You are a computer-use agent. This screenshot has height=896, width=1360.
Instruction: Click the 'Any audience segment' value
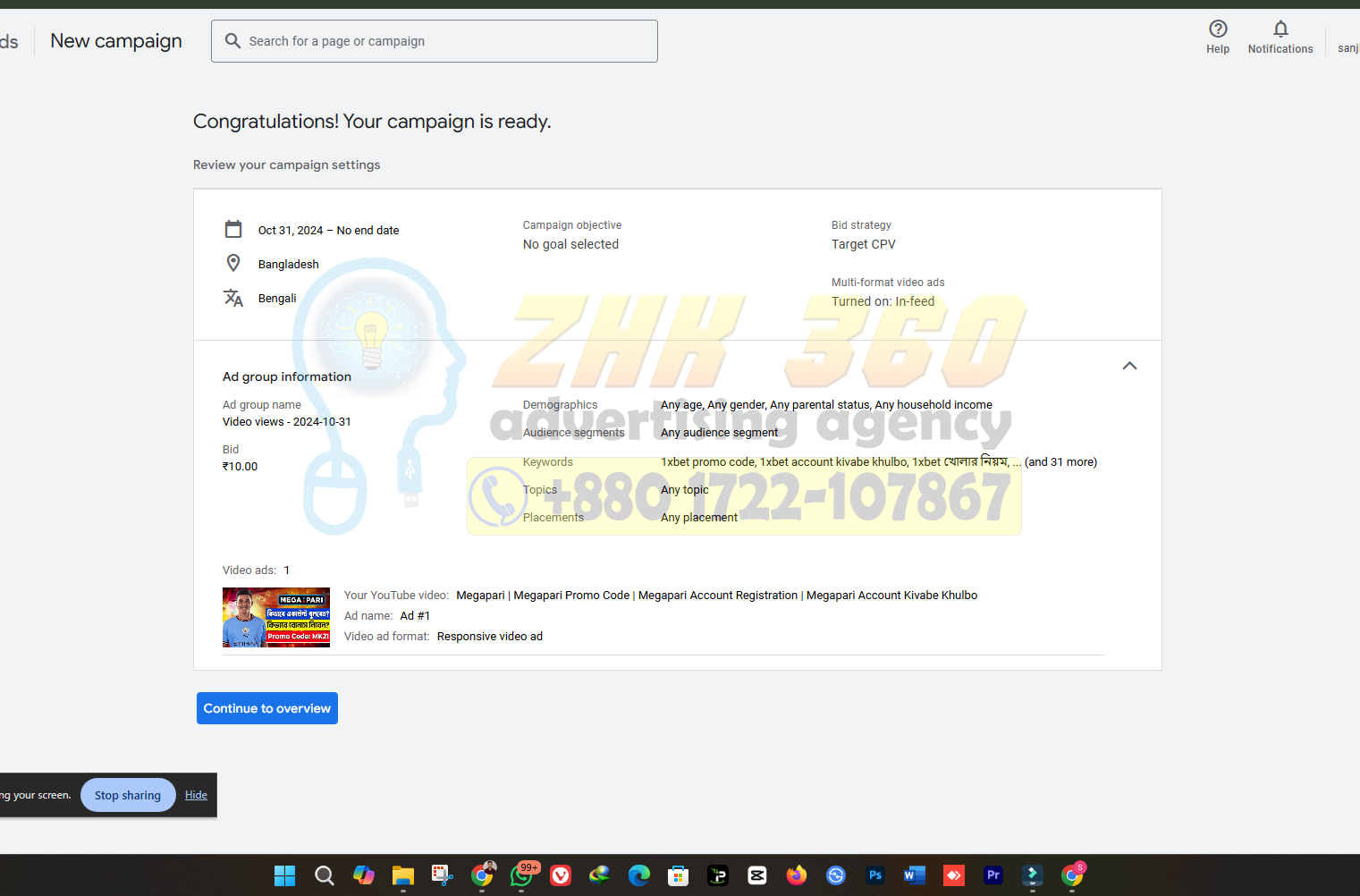point(720,433)
